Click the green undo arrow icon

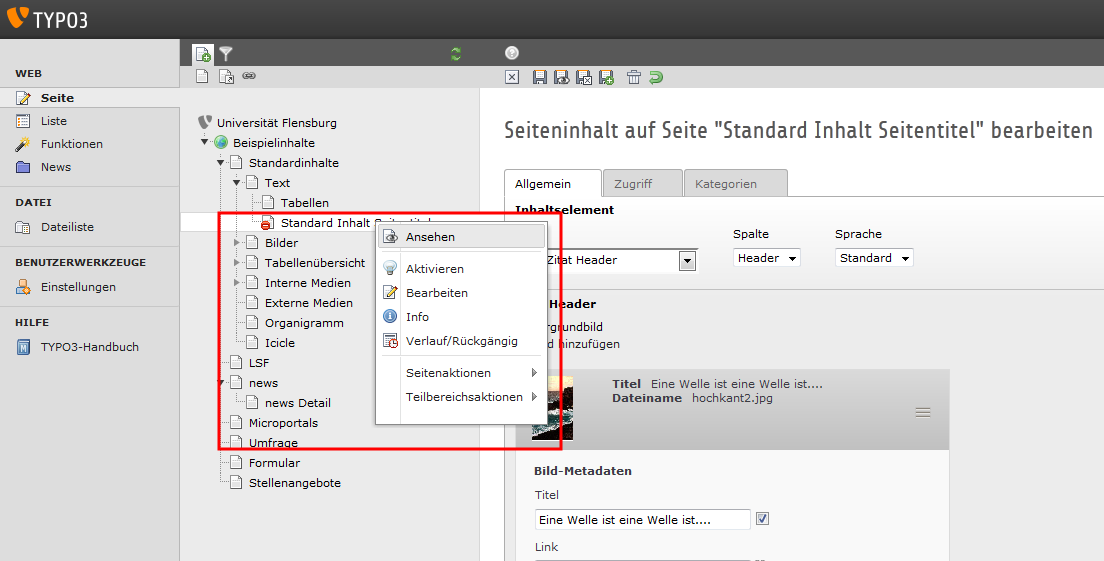655,77
